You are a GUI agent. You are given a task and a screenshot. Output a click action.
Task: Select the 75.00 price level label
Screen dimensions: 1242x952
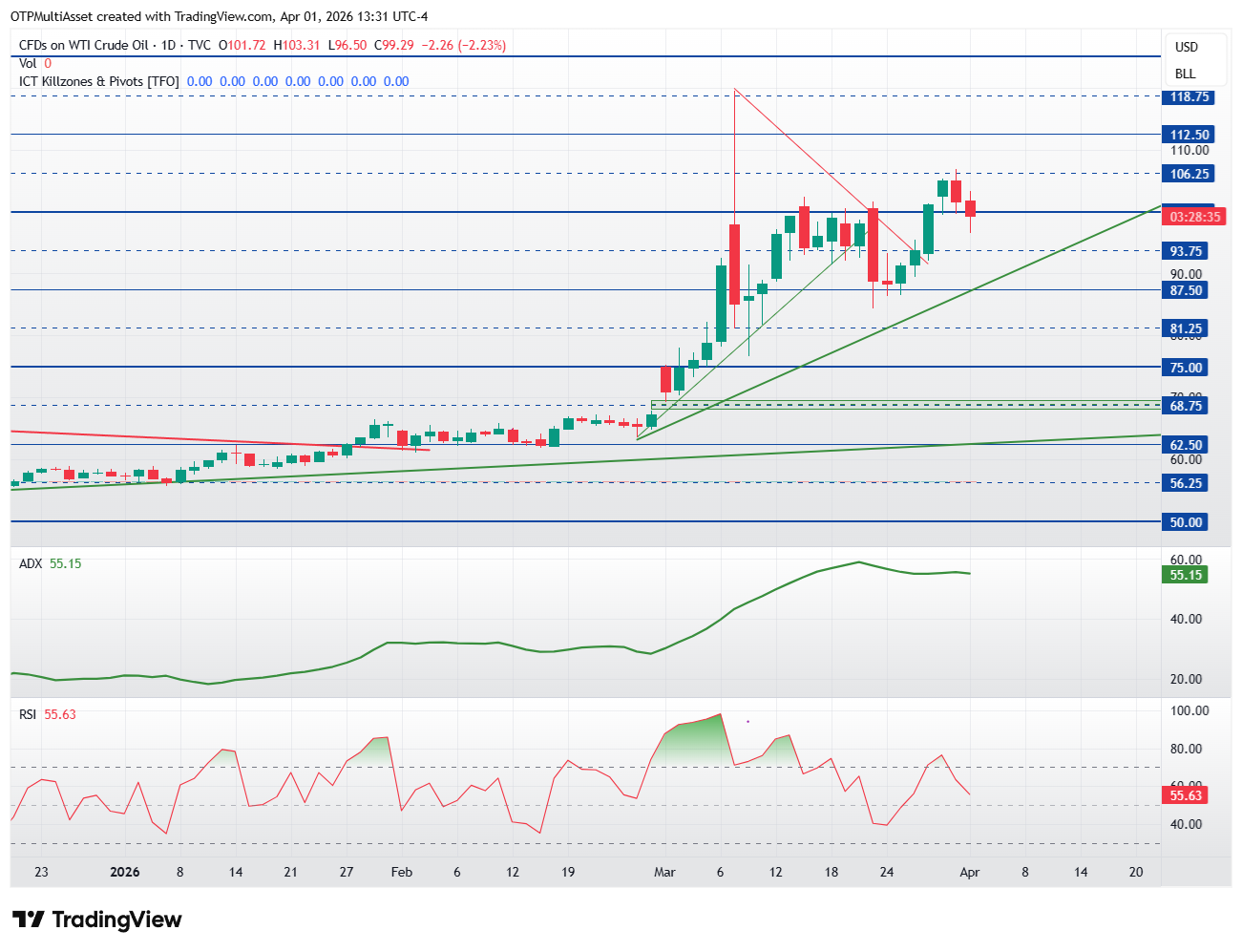tap(1186, 368)
